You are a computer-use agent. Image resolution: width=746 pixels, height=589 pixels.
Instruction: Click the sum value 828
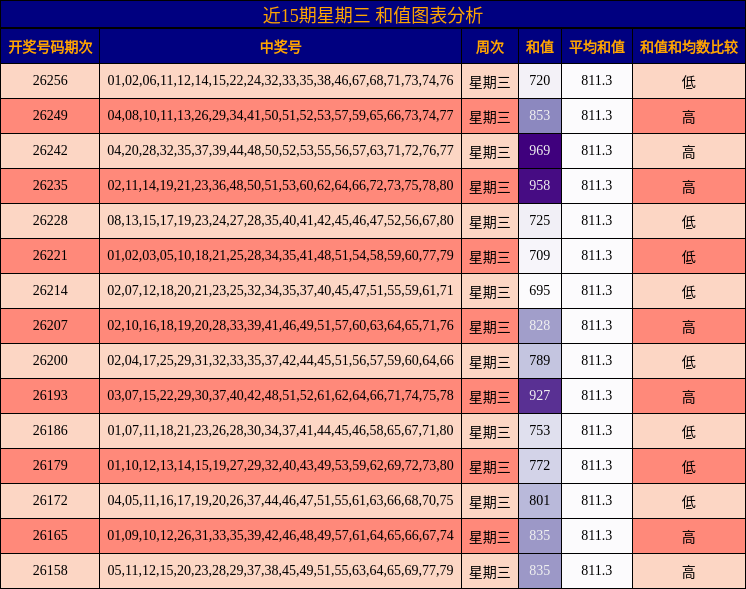(540, 325)
